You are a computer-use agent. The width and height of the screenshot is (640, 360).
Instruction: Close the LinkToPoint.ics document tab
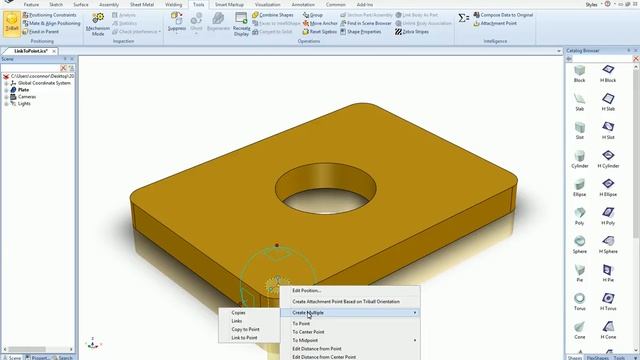tap(54, 51)
